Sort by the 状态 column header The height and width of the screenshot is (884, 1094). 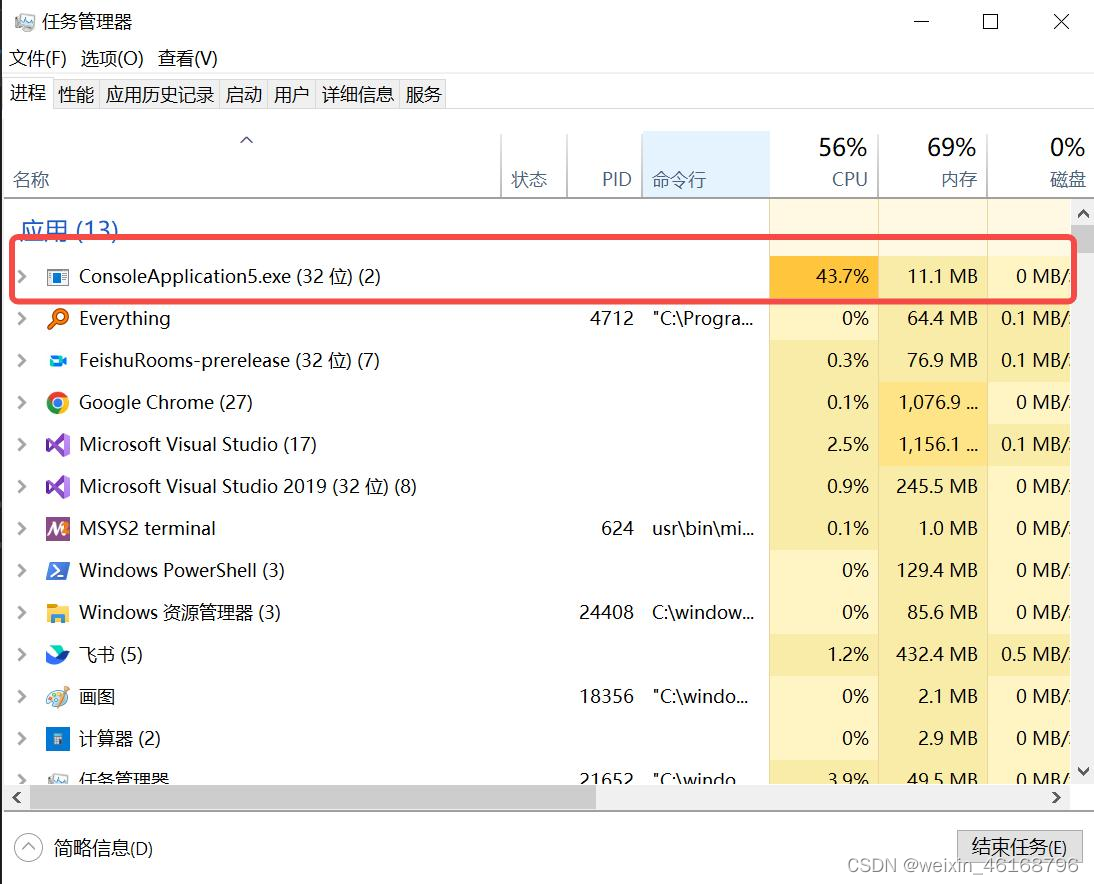(x=534, y=166)
